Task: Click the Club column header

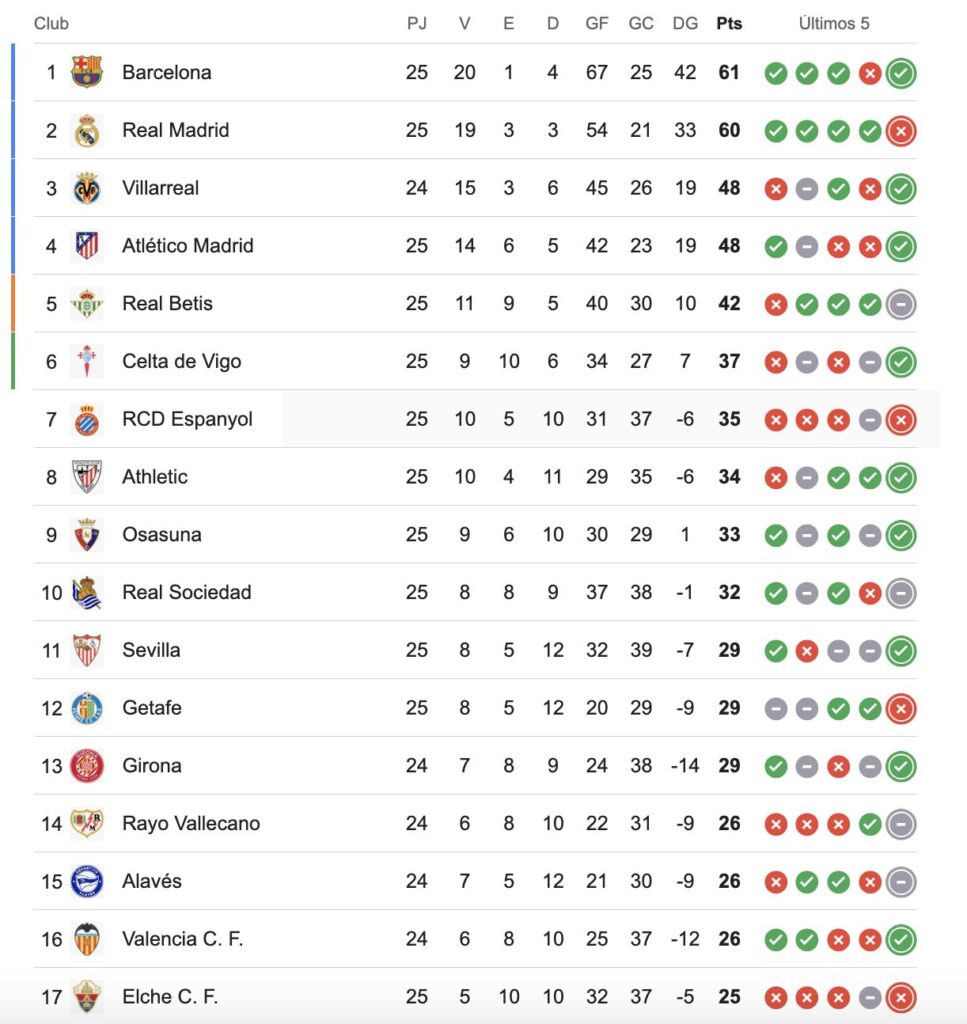Action: (51, 23)
